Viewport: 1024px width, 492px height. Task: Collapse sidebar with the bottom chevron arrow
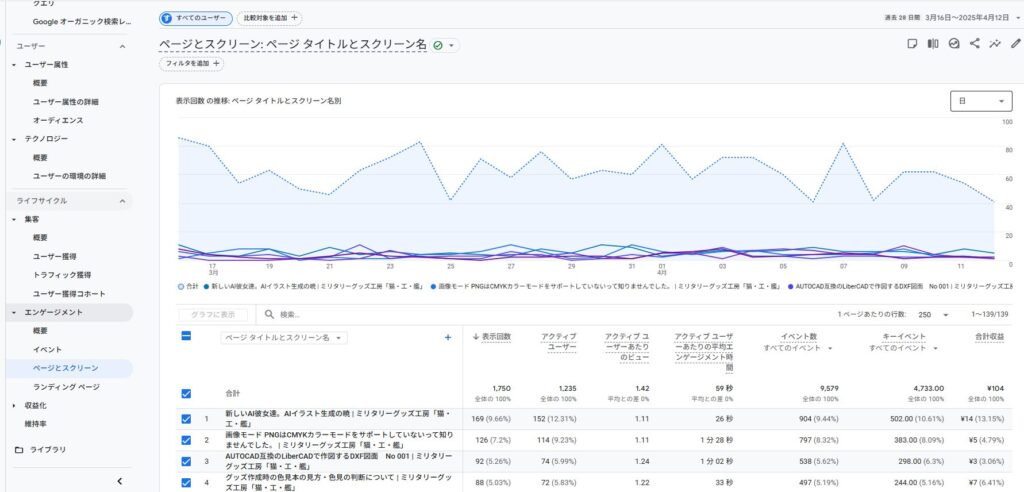coord(120,481)
